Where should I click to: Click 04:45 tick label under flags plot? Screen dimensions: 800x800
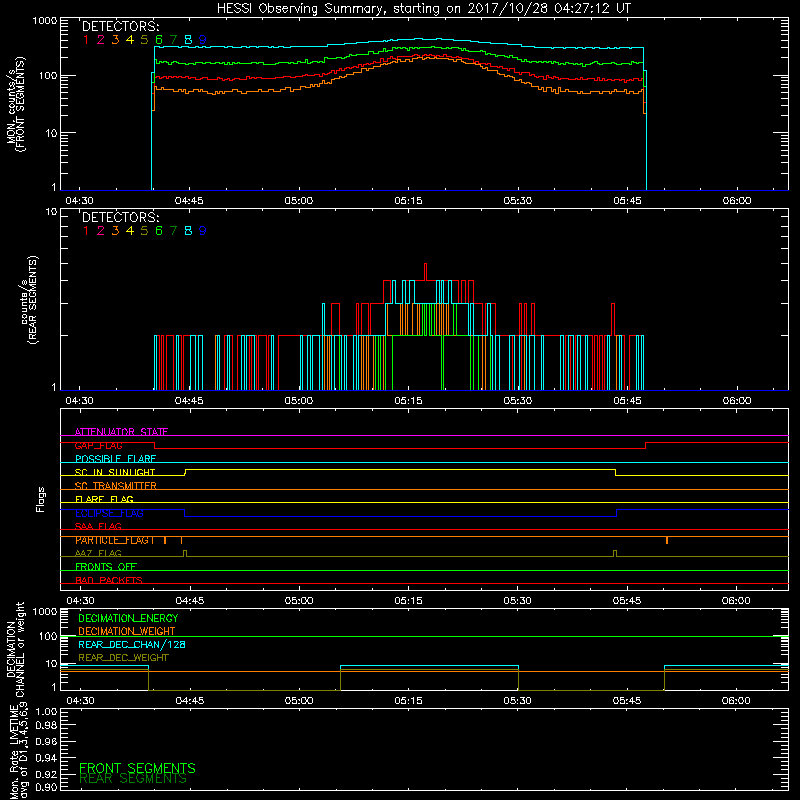190,601
